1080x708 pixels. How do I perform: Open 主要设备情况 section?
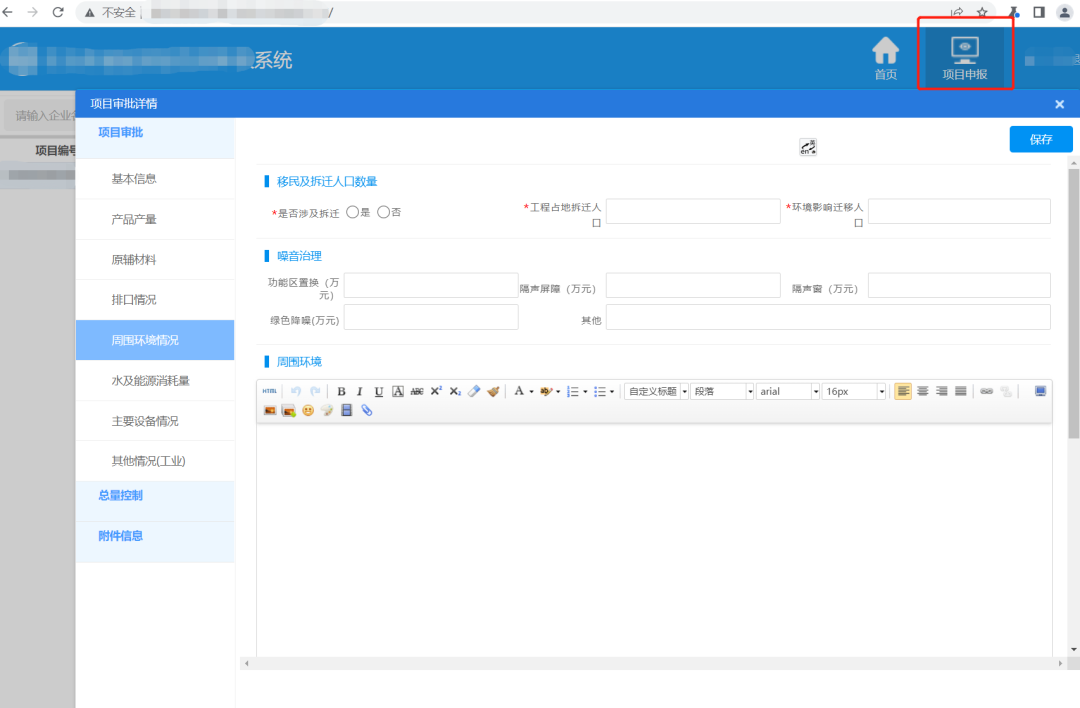155,421
